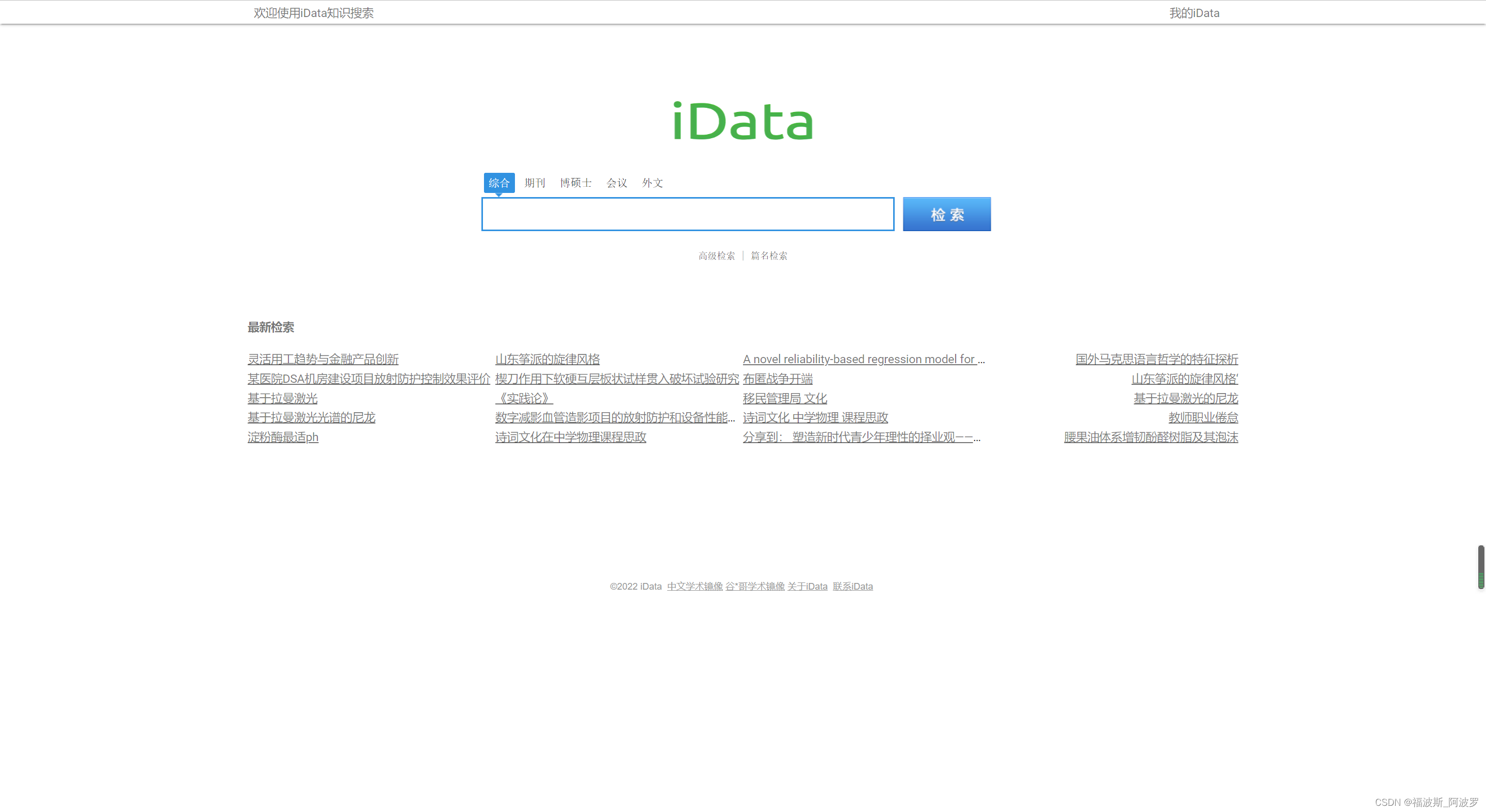Open A novel reliability-based regression model link
The height and width of the screenshot is (812, 1486).
(x=864, y=359)
